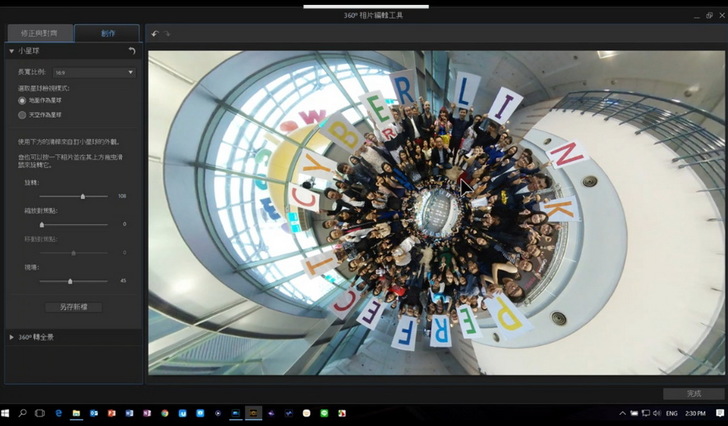This screenshot has width=728, height=426.
Task: Open File Explorer from taskbar
Action: point(76,413)
